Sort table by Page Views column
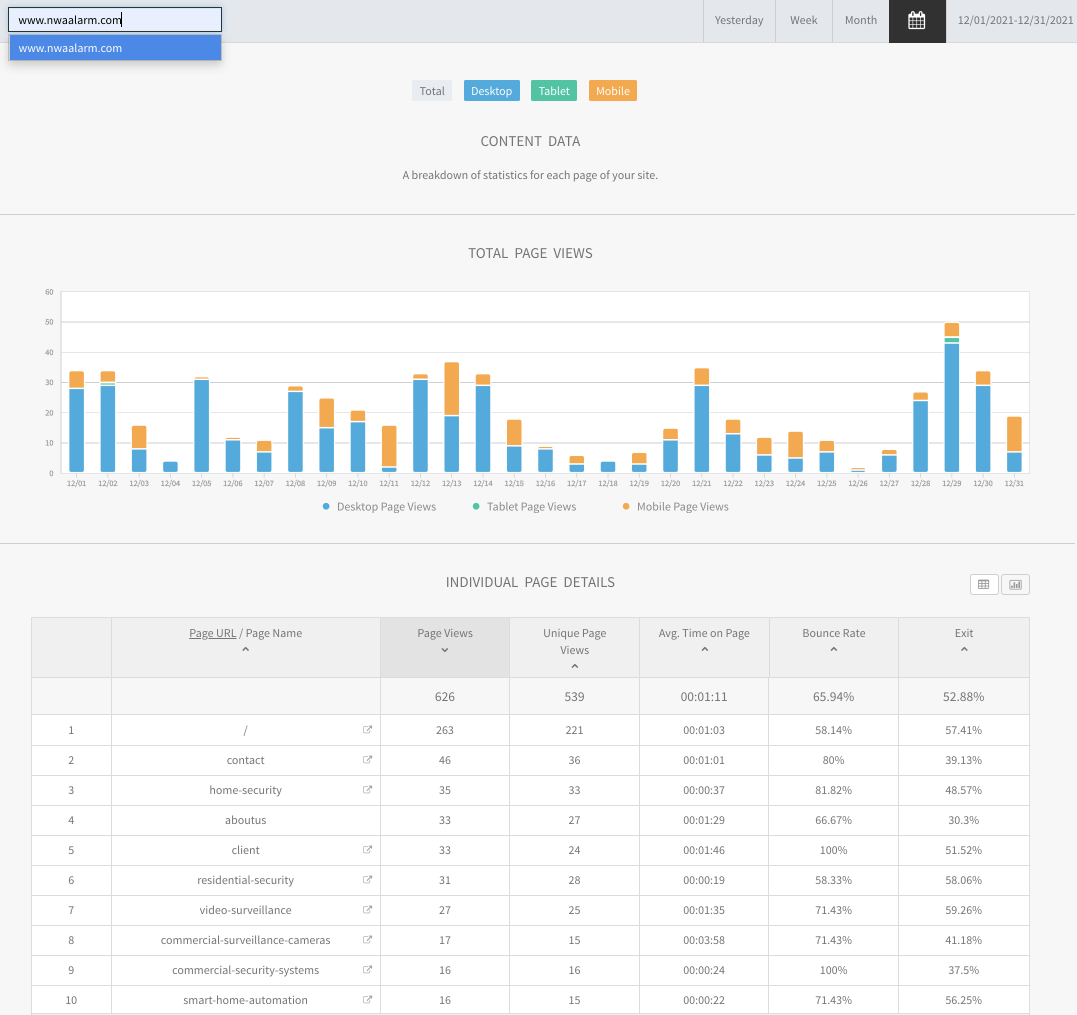The image size is (1077, 1015). [x=444, y=640]
